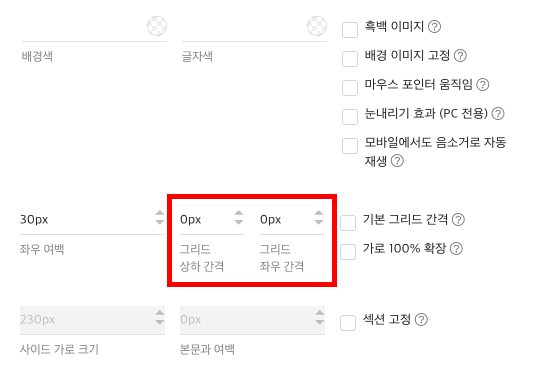540x380 pixels.
Task: Open help icon beside 가로 100% 확장
Action: (456, 248)
